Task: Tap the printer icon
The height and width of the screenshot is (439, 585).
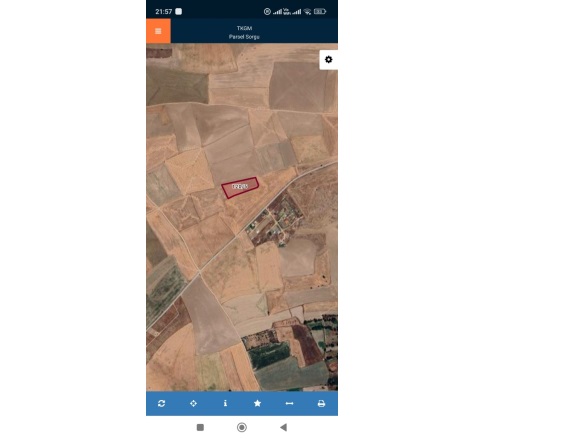Action: click(x=321, y=403)
